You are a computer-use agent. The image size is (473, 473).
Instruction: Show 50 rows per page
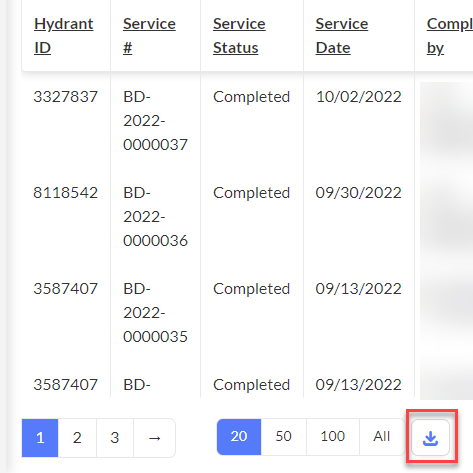(x=283, y=437)
